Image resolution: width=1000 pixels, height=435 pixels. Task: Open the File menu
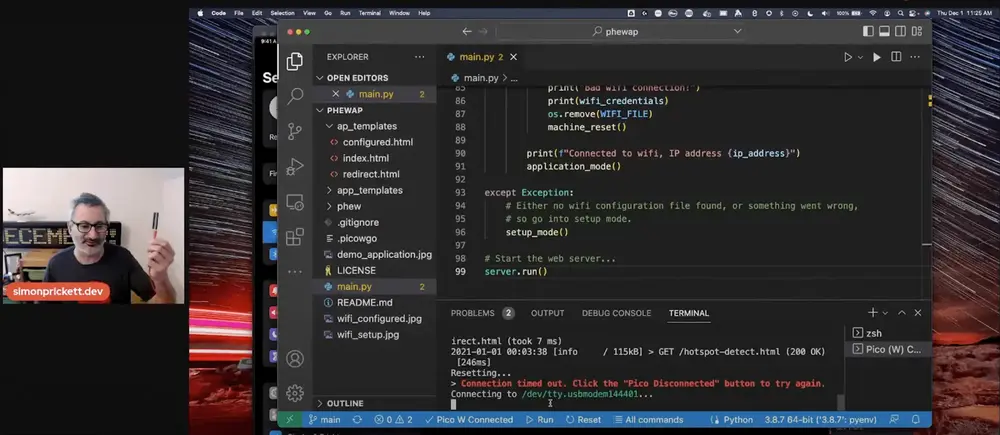coord(239,13)
